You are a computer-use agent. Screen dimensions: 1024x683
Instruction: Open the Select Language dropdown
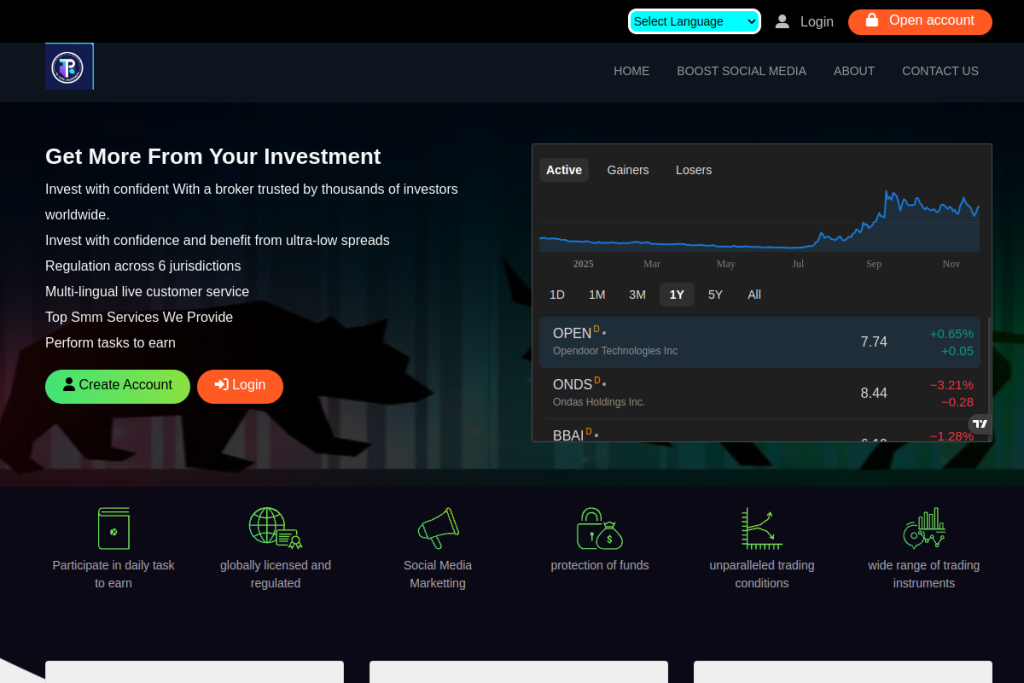(694, 21)
